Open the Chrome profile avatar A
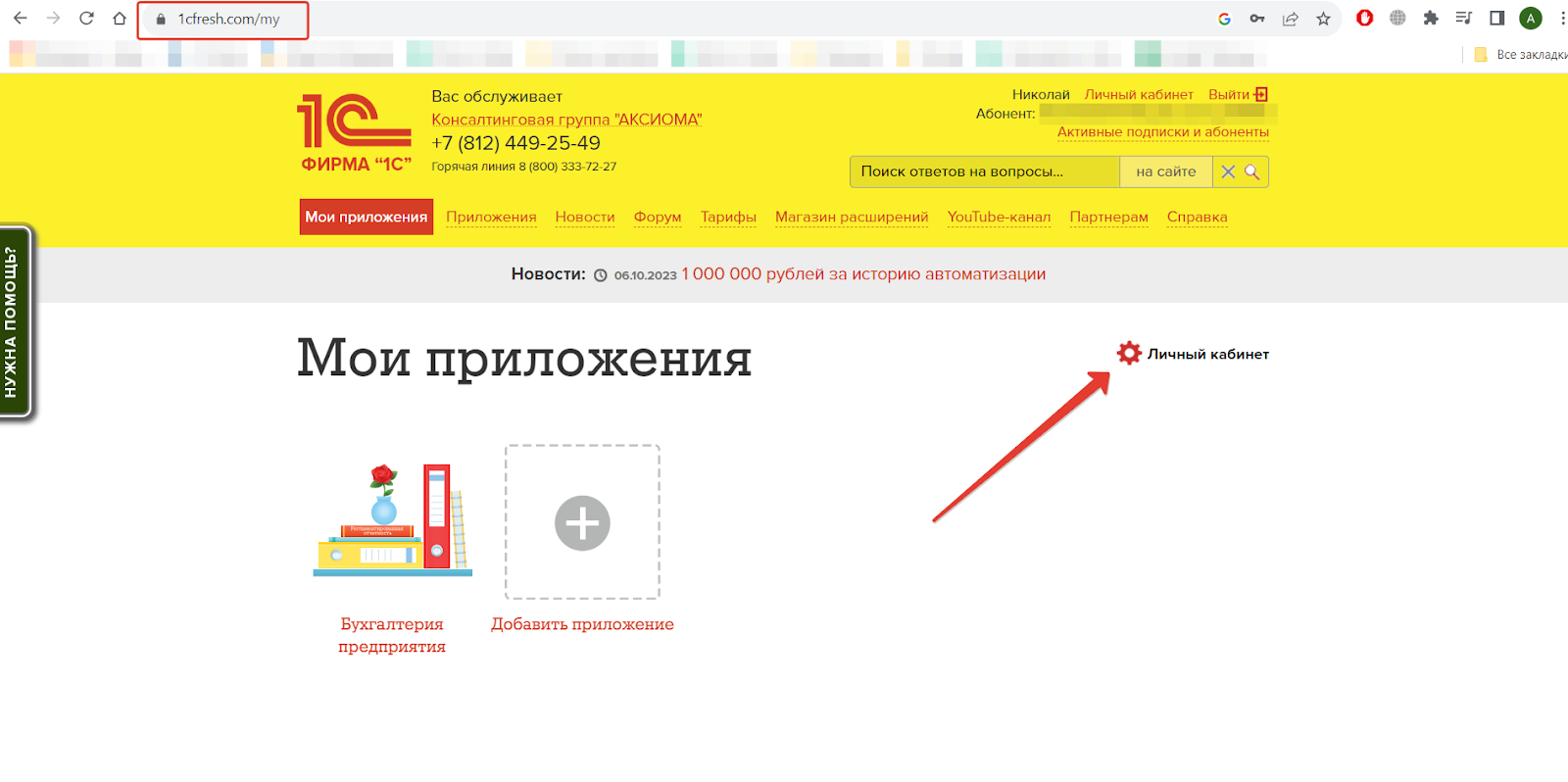 click(1531, 18)
